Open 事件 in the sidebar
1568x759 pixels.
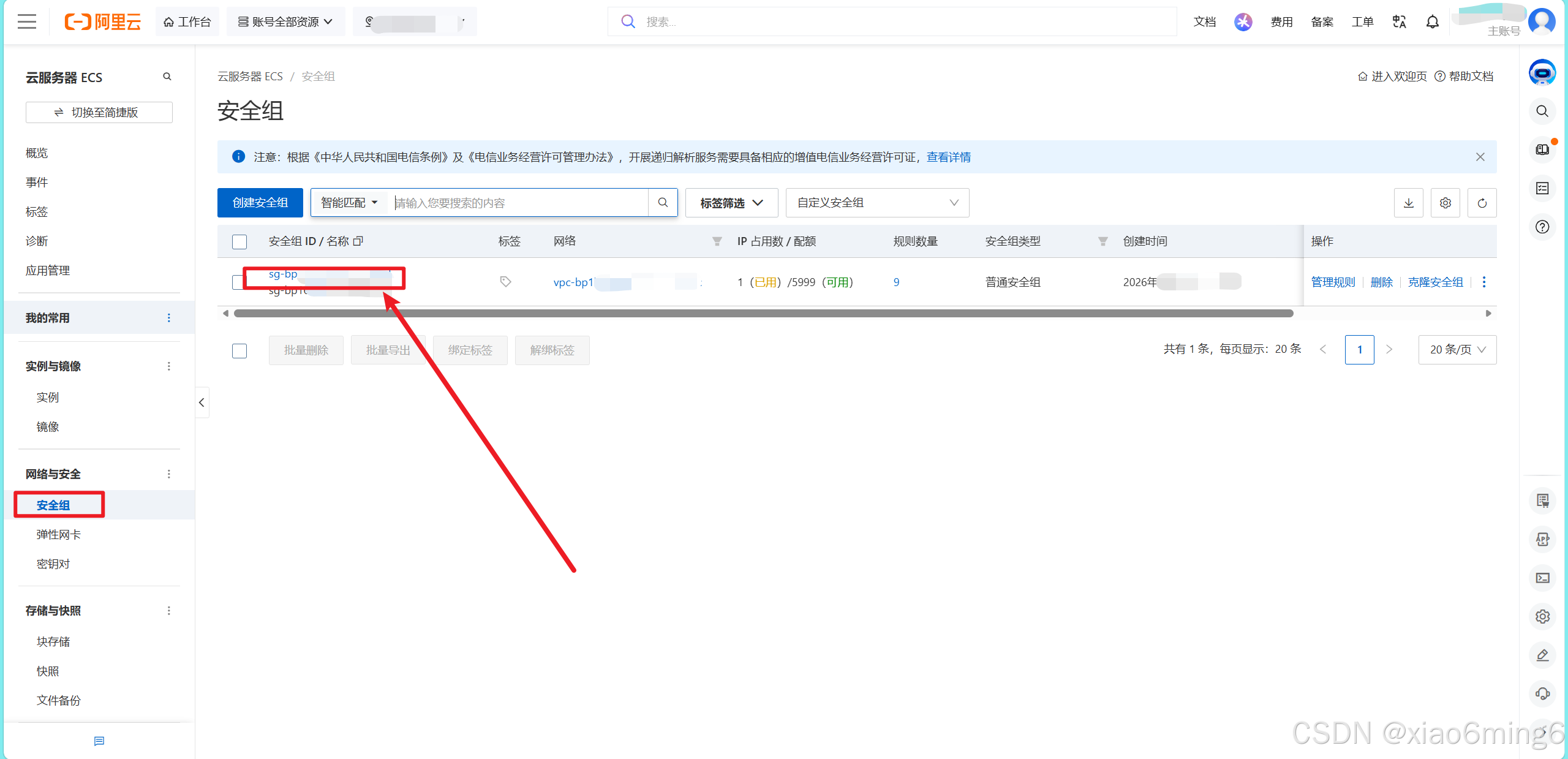pyautogui.click(x=37, y=182)
